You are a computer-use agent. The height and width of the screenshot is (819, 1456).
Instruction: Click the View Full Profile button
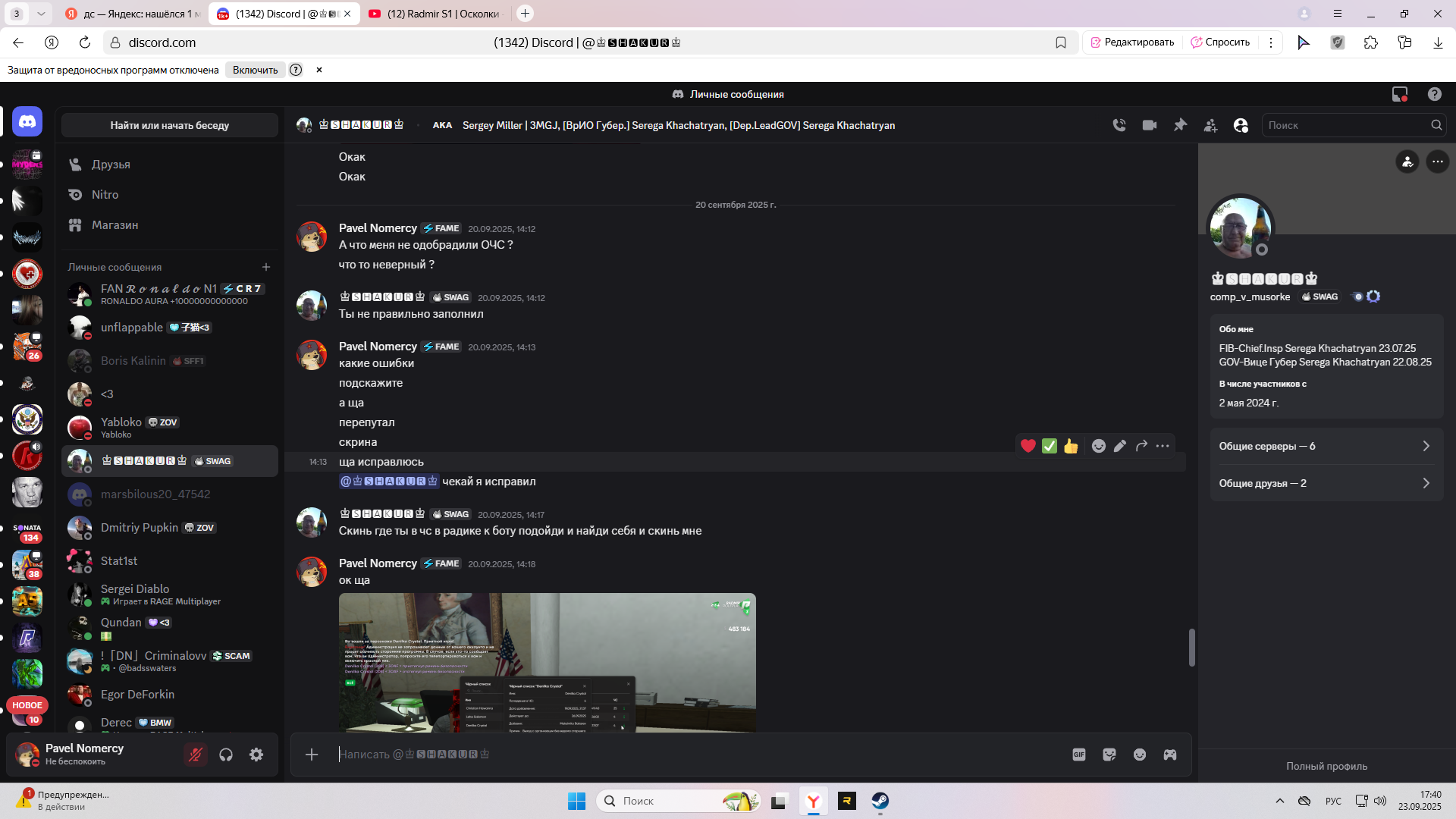(1326, 766)
